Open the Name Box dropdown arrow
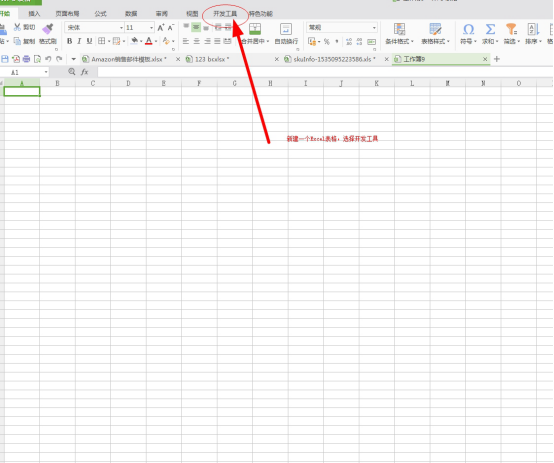The height and width of the screenshot is (463, 554). (x=46, y=72)
